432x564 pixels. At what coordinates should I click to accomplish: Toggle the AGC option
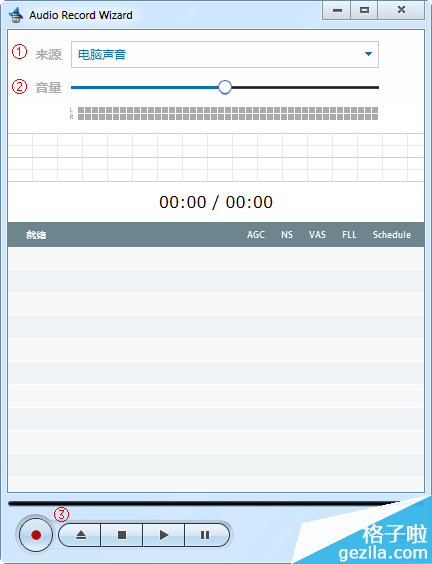pyautogui.click(x=256, y=235)
